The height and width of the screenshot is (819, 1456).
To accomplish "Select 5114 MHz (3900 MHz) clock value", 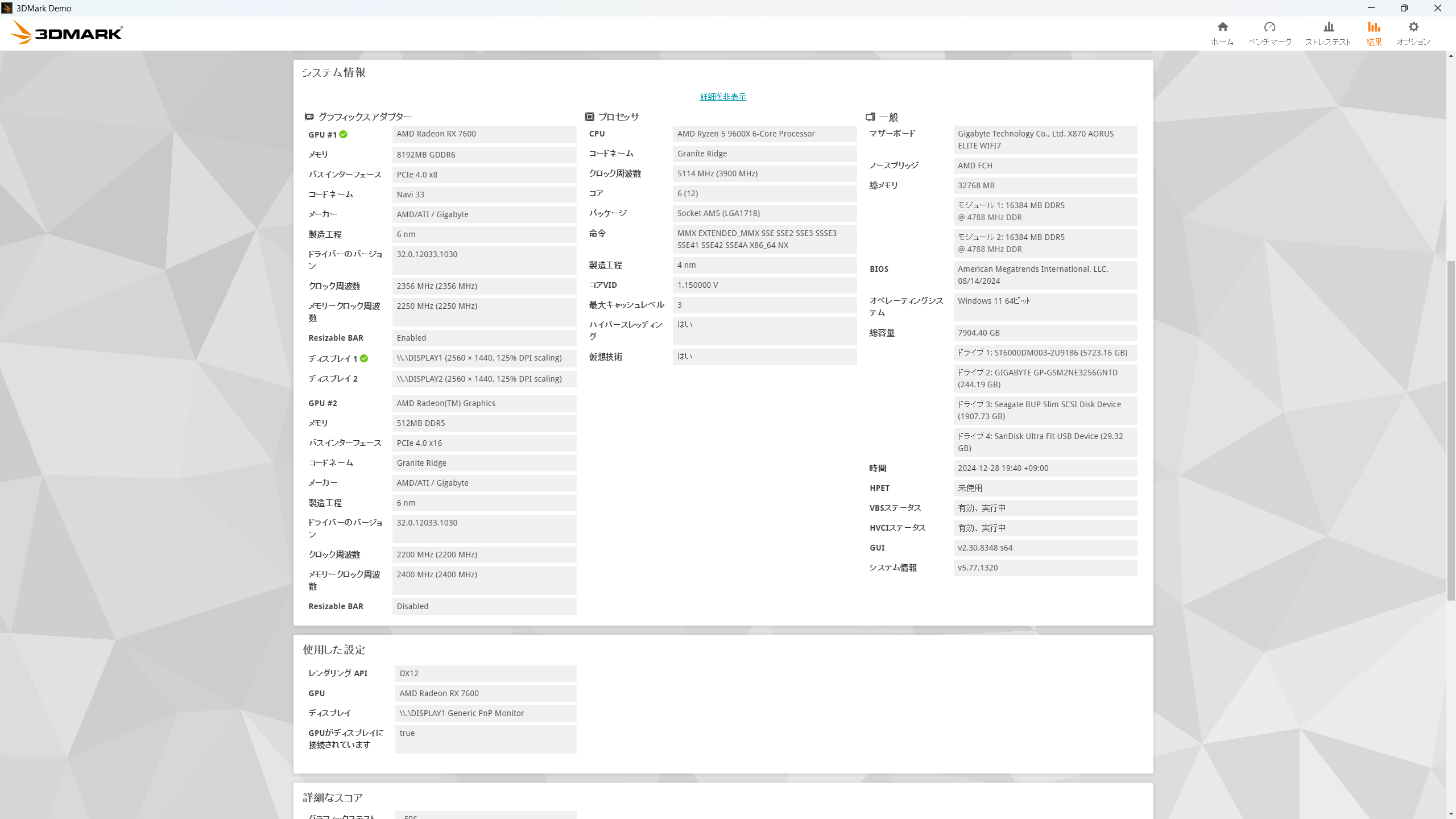I will (764, 173).
